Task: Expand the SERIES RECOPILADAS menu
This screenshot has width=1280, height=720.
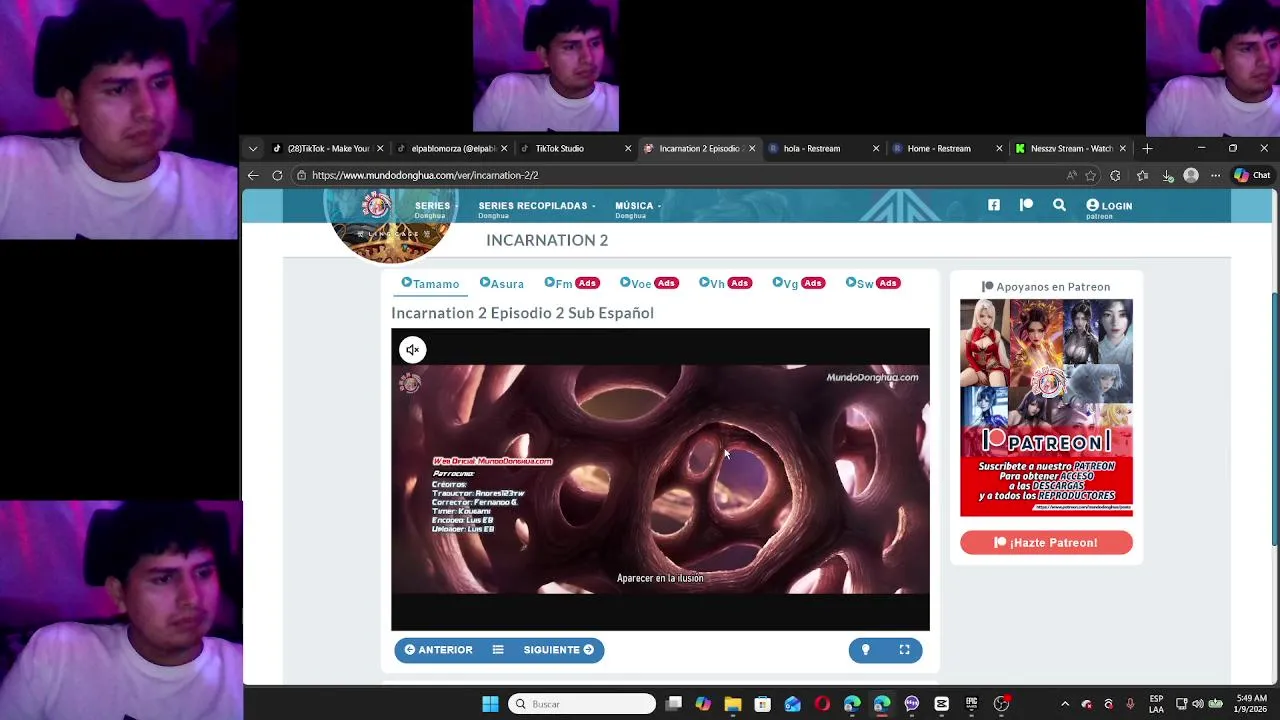Action: coord(537,208)
